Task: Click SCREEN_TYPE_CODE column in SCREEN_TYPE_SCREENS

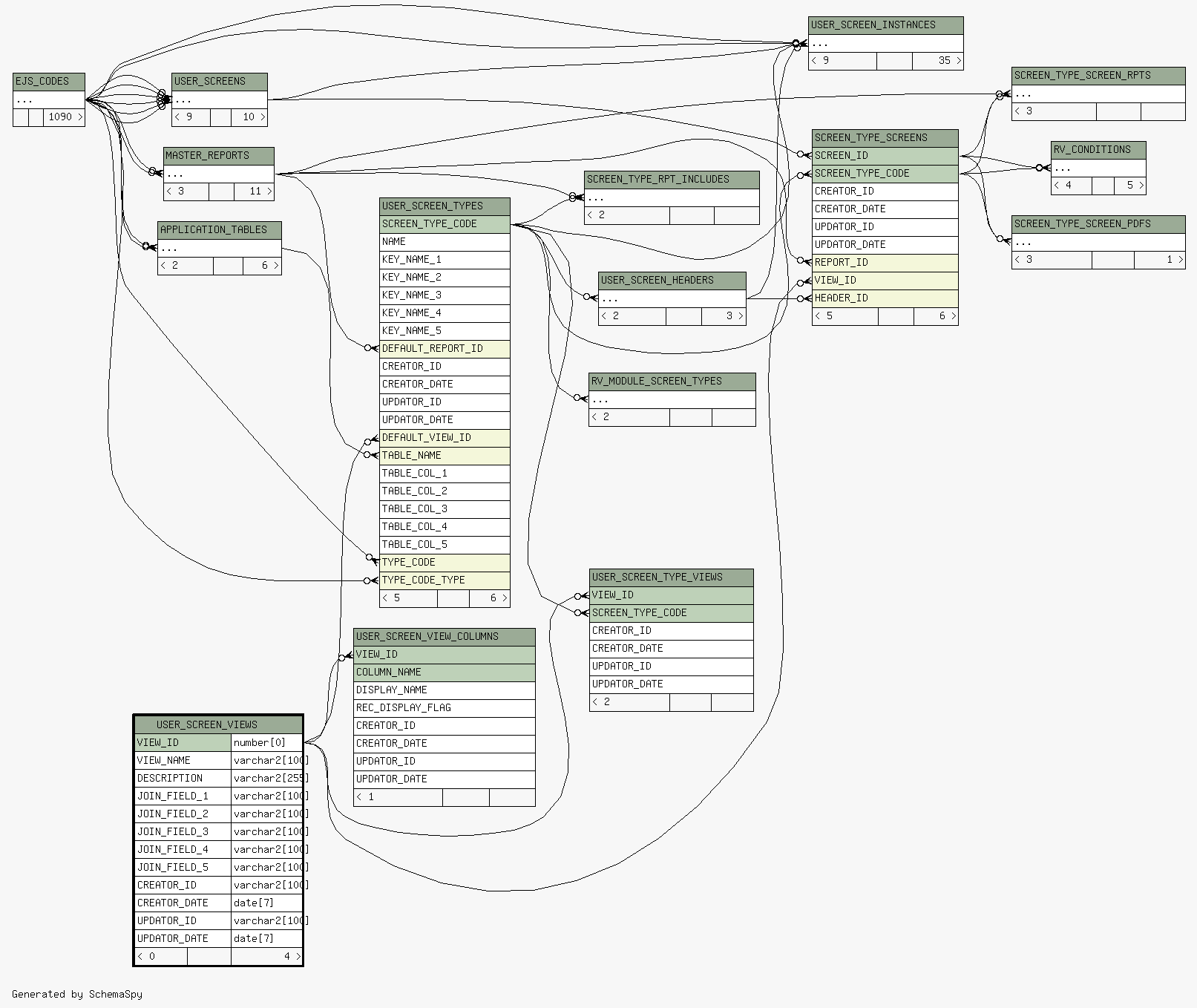Action: [x=885, y=174]
